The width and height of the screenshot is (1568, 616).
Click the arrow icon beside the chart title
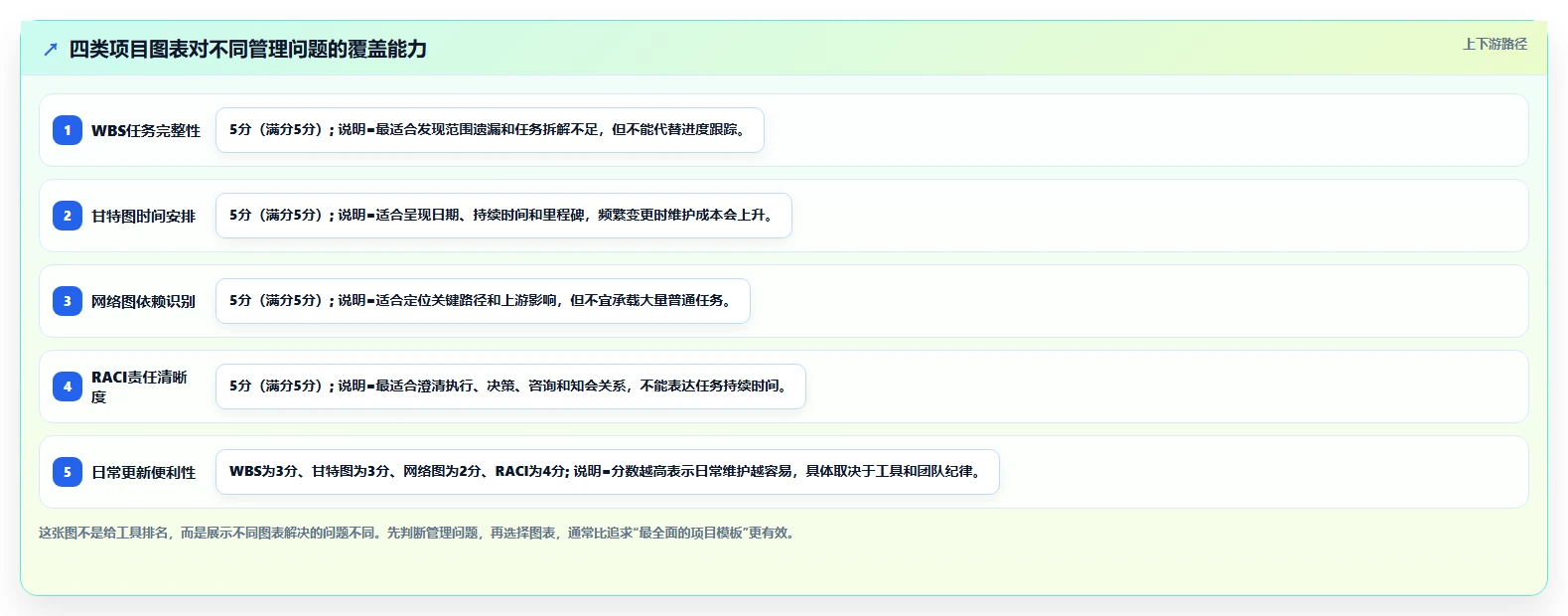click(x=51, y=49)
